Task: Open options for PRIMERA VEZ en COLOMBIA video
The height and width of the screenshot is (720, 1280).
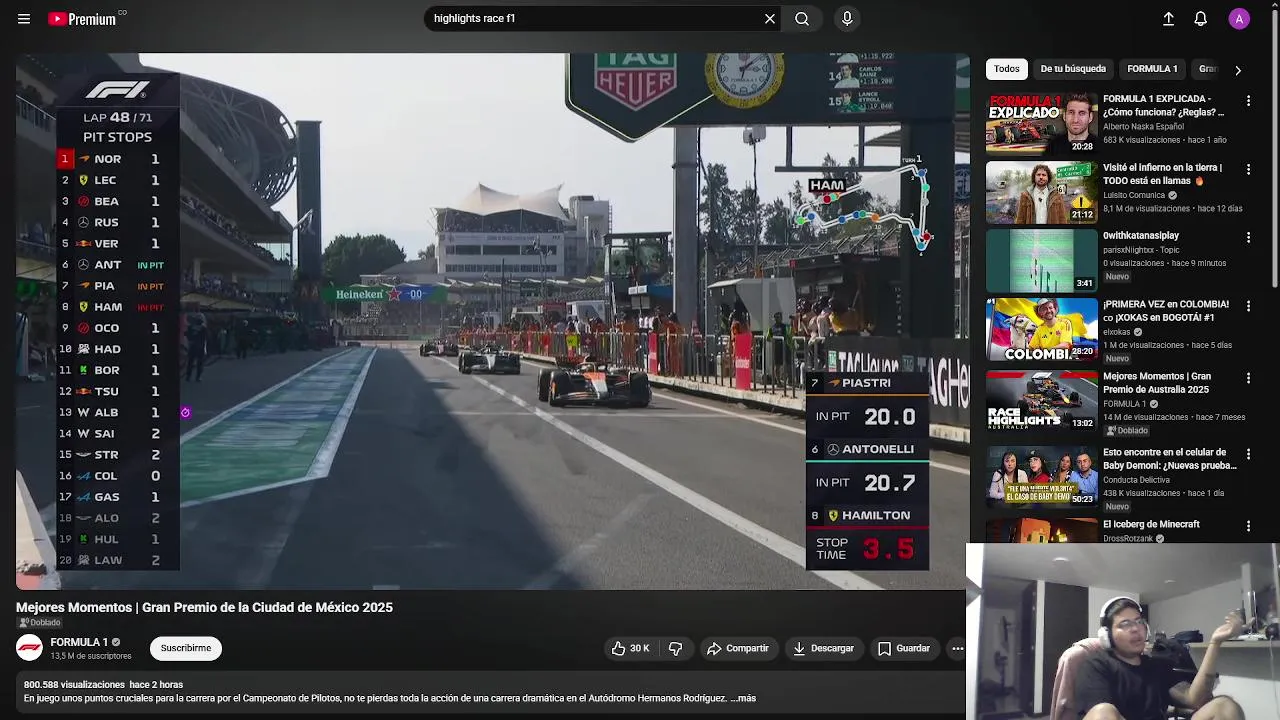Action: tap(1248, 306)
